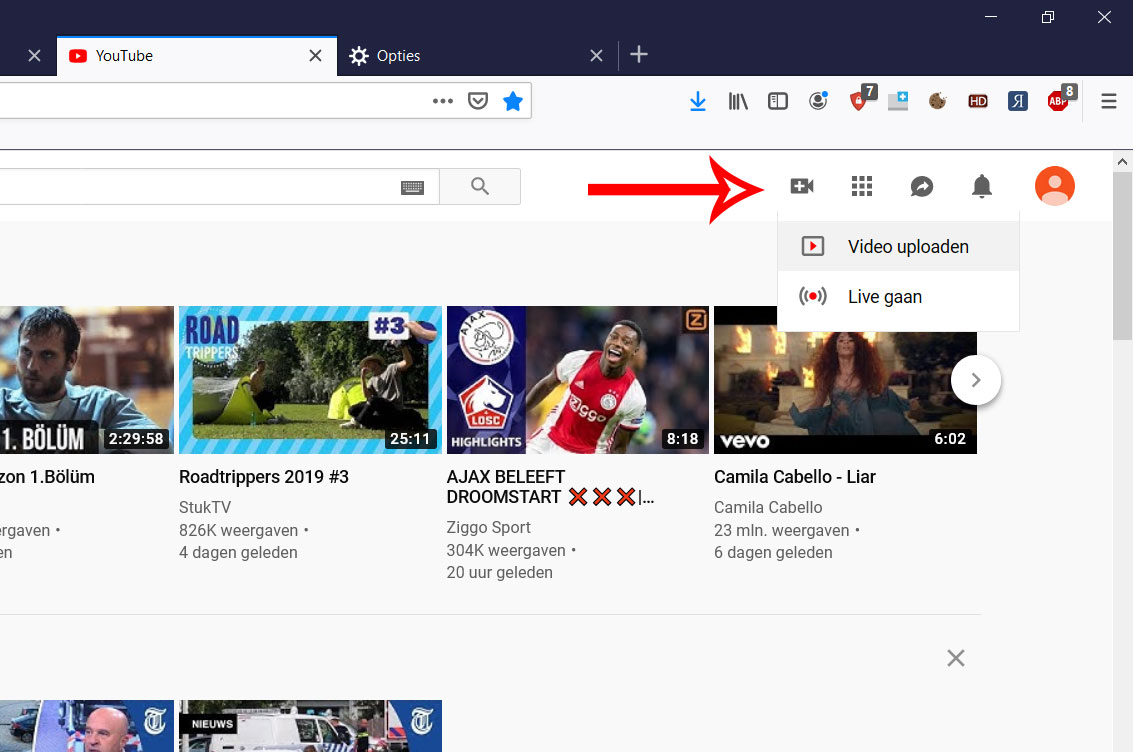Screen dimensions: 1133x752
Task: Open a new tab with plus button
Action: click(x=639, y=54)
